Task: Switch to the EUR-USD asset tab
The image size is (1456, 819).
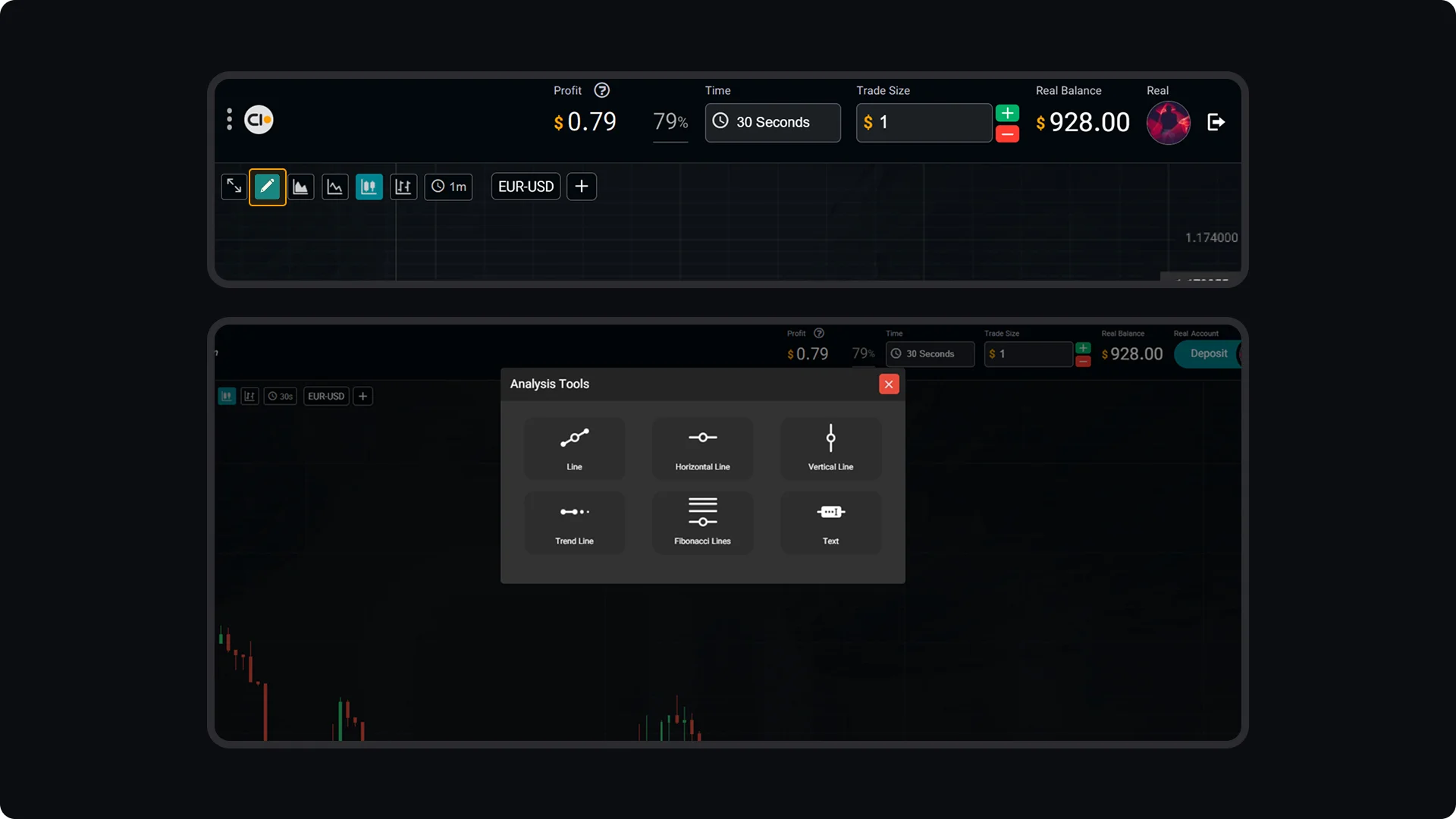Action: click(x=526, y=187)
